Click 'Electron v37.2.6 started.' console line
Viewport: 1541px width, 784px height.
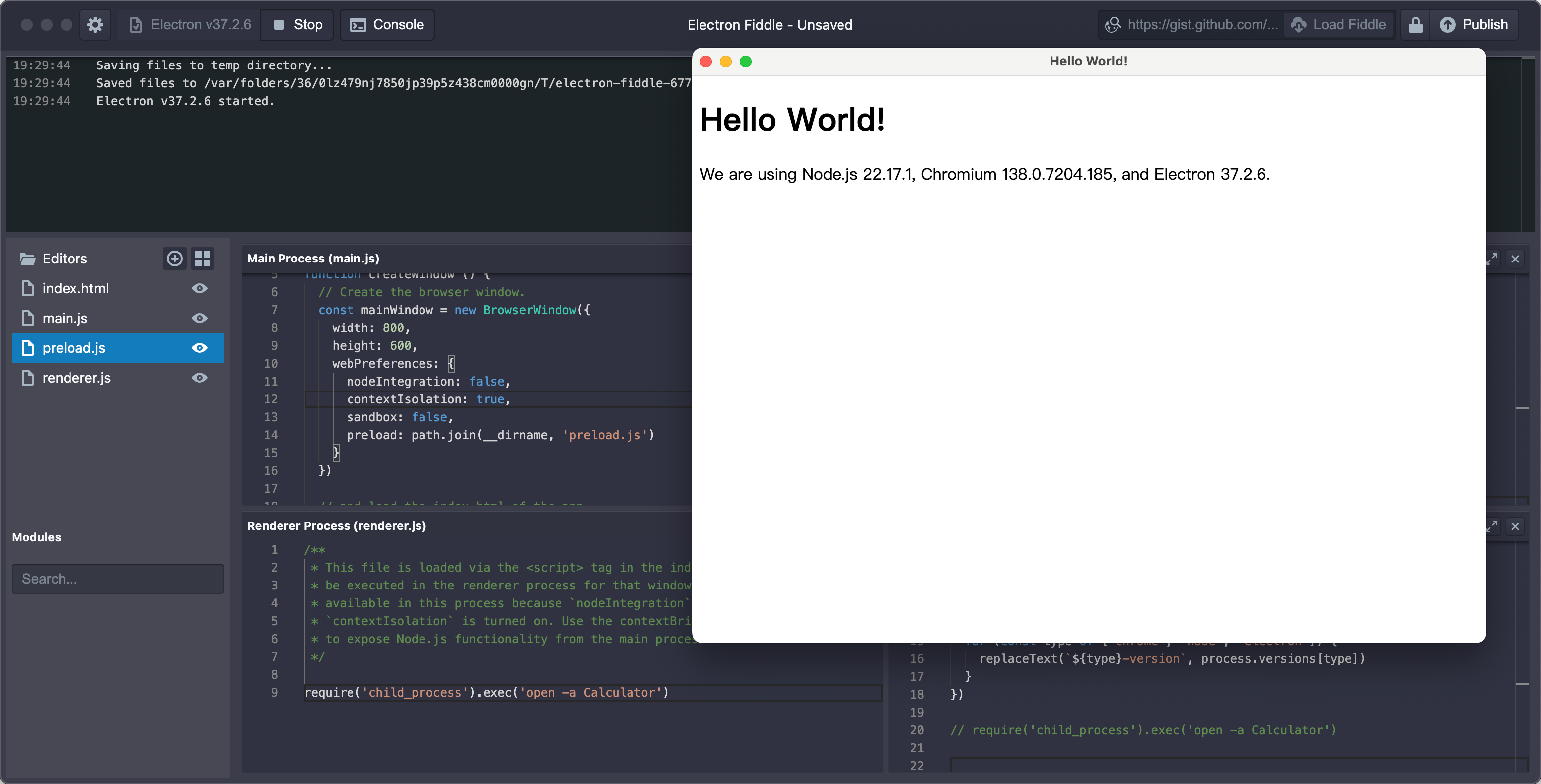186,101
